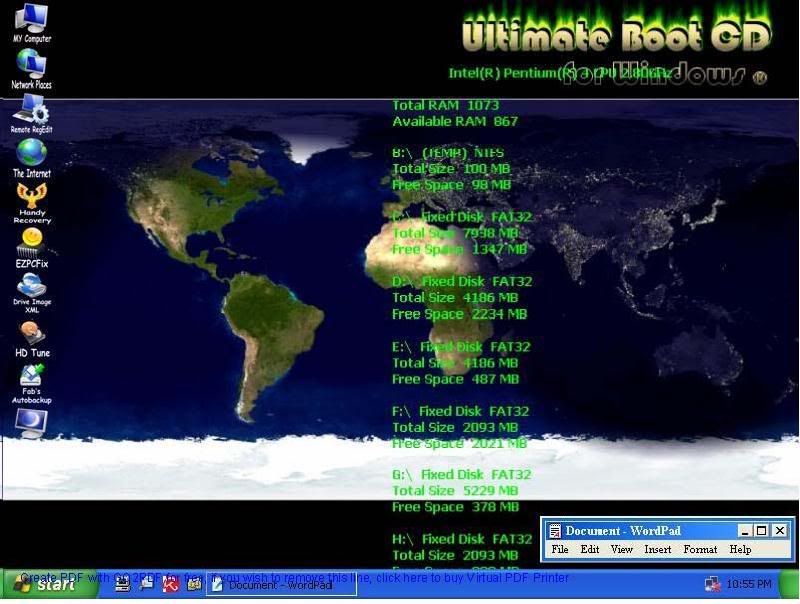This screenshot has height=604, width=800.
Task: Open the Edit menu in WordPad
Action: [x=590, y=549]
